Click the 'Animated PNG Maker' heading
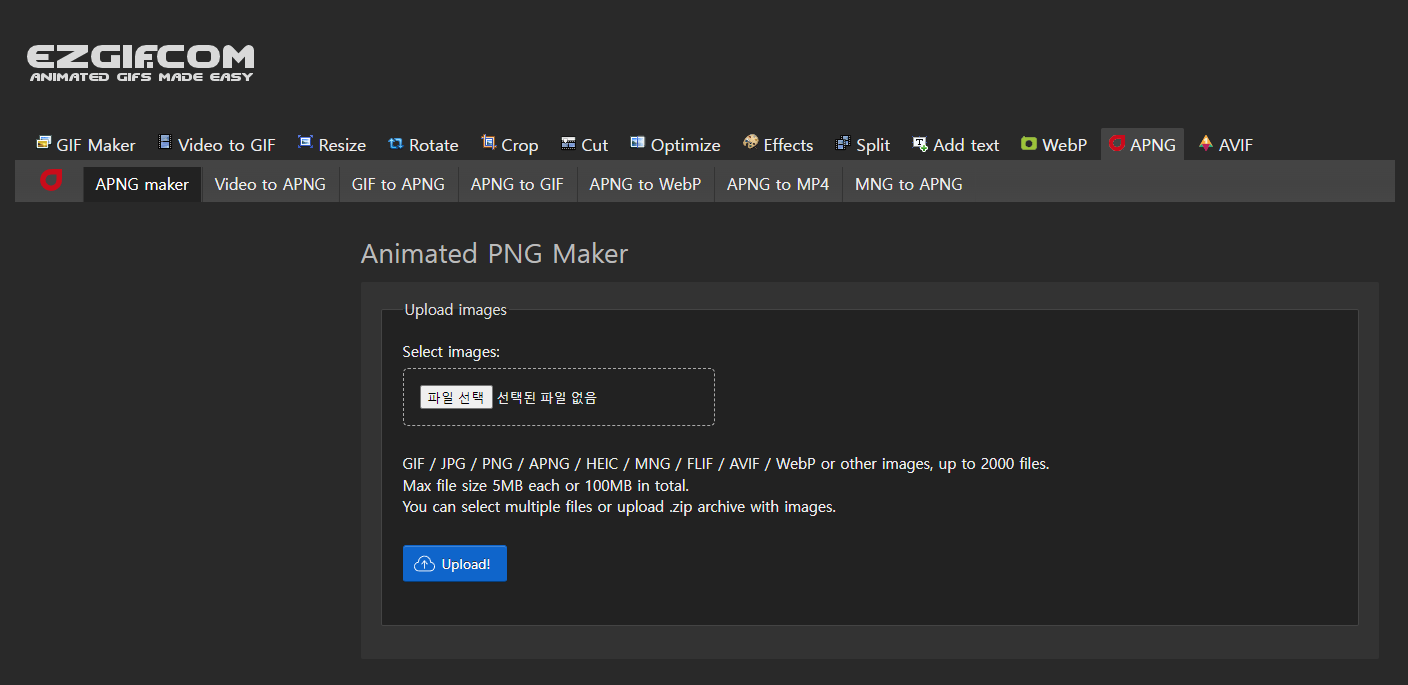The height and width of the screenshot is (685, 1408). (x=494, y=253)
